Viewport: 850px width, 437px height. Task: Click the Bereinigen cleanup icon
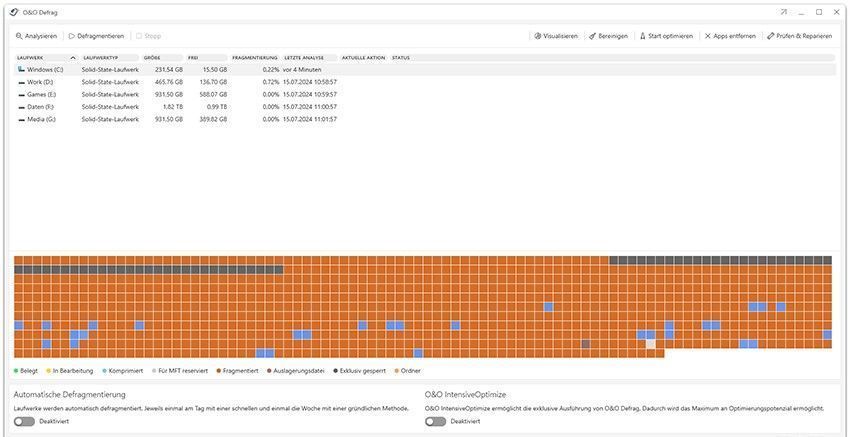tap(593, 36)
